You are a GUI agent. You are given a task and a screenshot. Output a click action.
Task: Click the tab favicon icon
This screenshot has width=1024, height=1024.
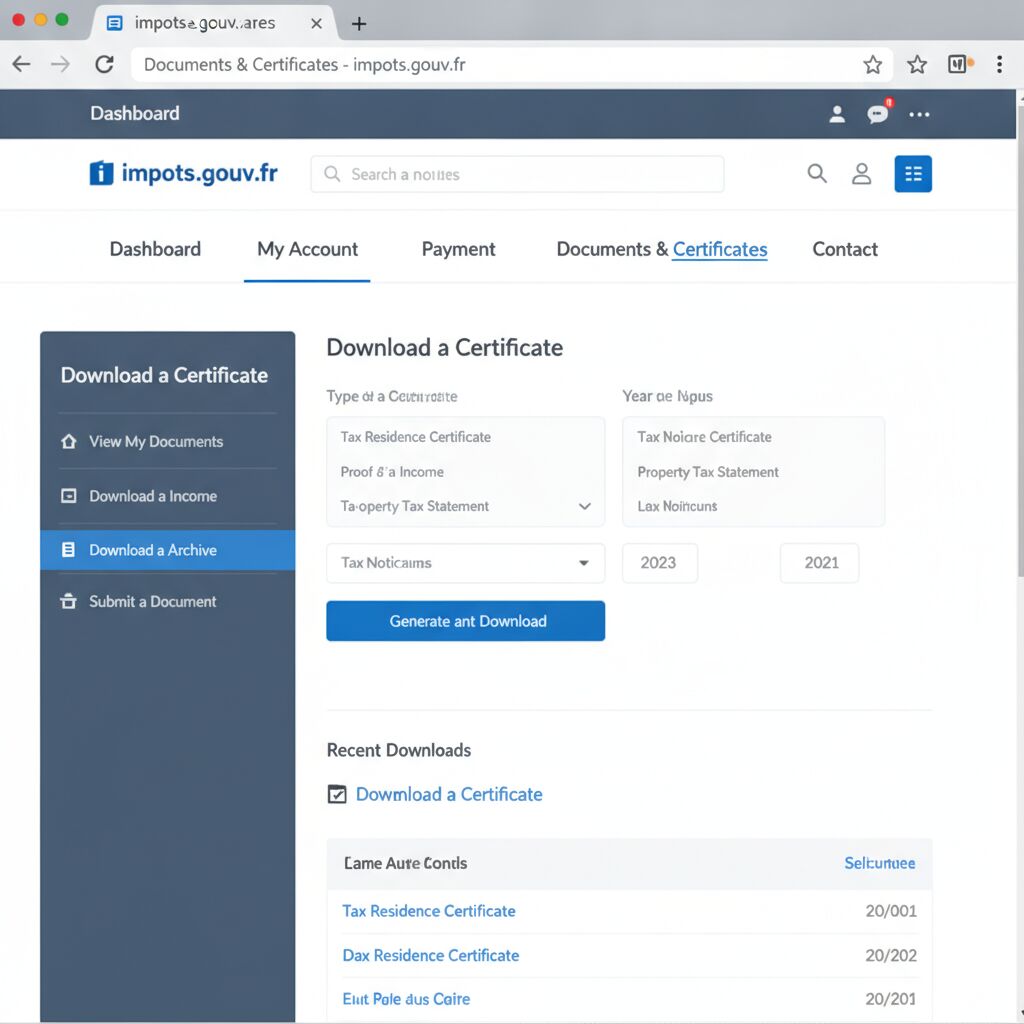point(114,24)
